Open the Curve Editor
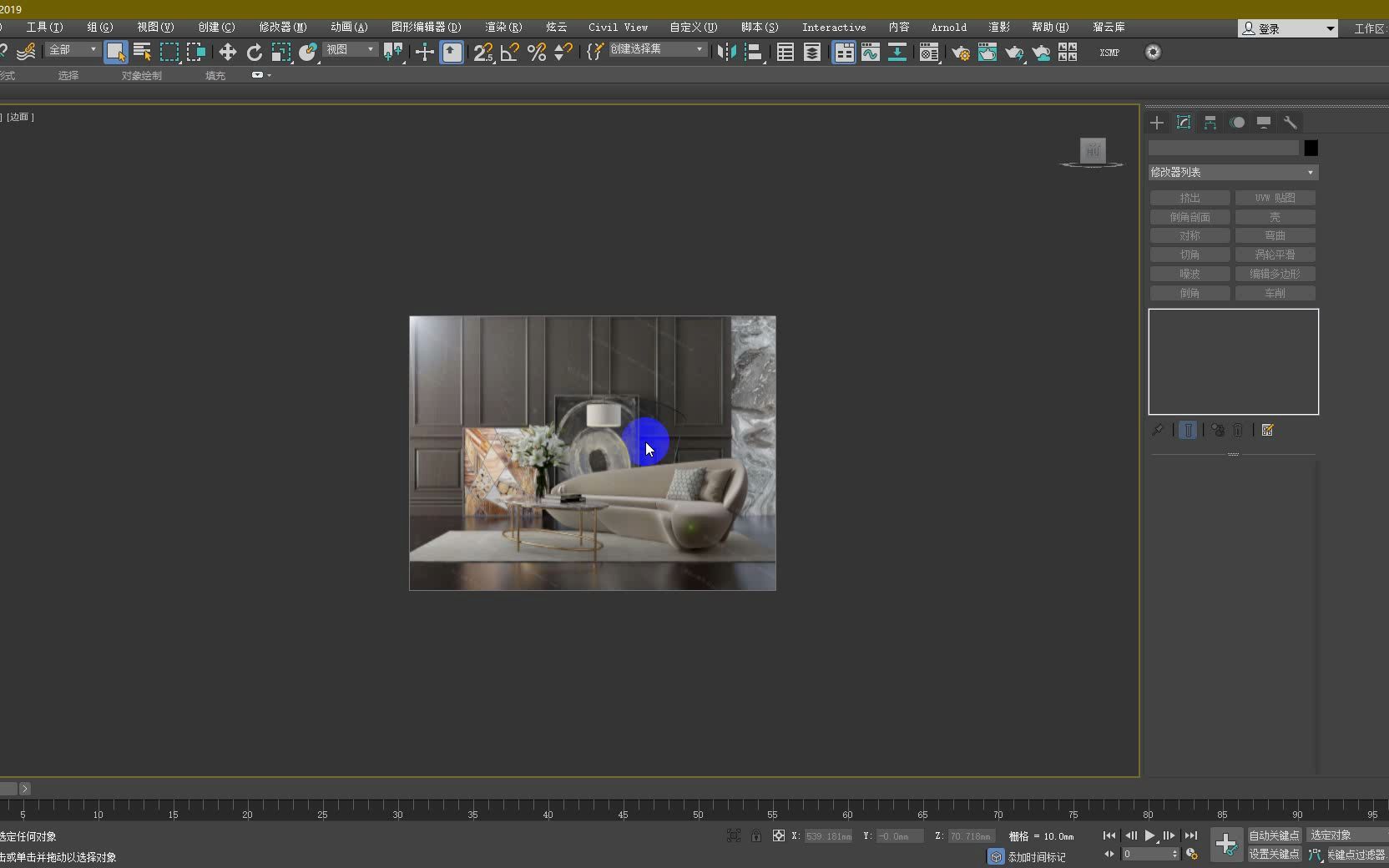Screen dimensions: 1389x868 [871, 52]
